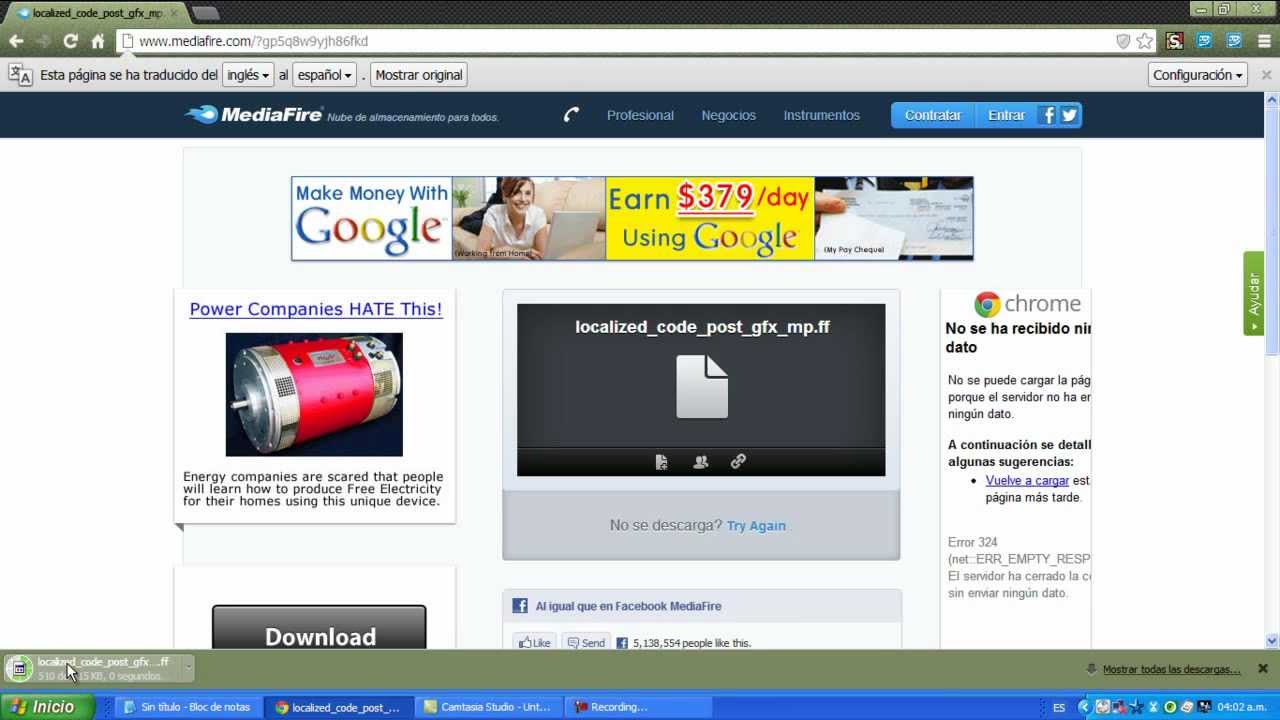Switch to Sin título Bloc de notas window
Viewport: 1280px width, 720px height.
[187, 707]
